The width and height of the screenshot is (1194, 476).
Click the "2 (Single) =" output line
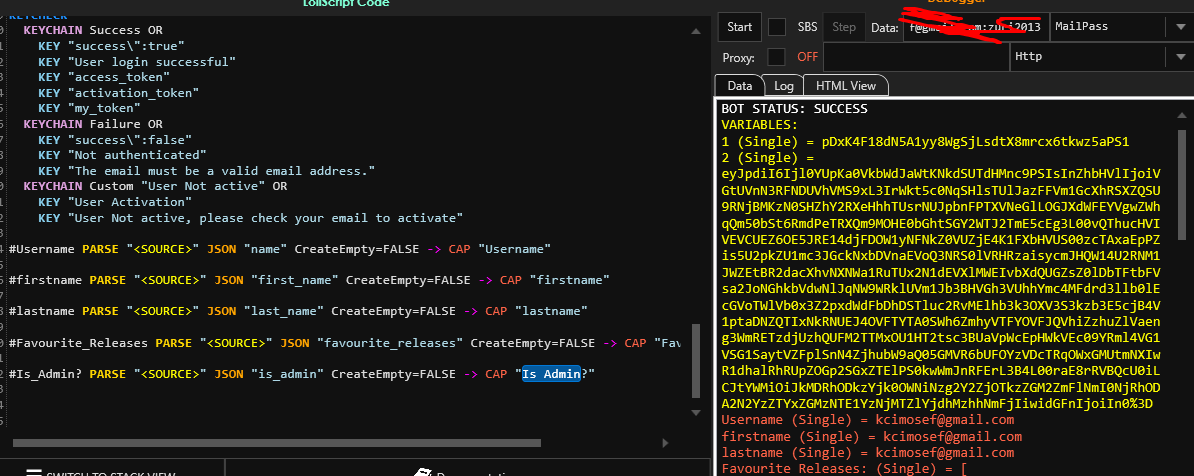tap(768, 158)
